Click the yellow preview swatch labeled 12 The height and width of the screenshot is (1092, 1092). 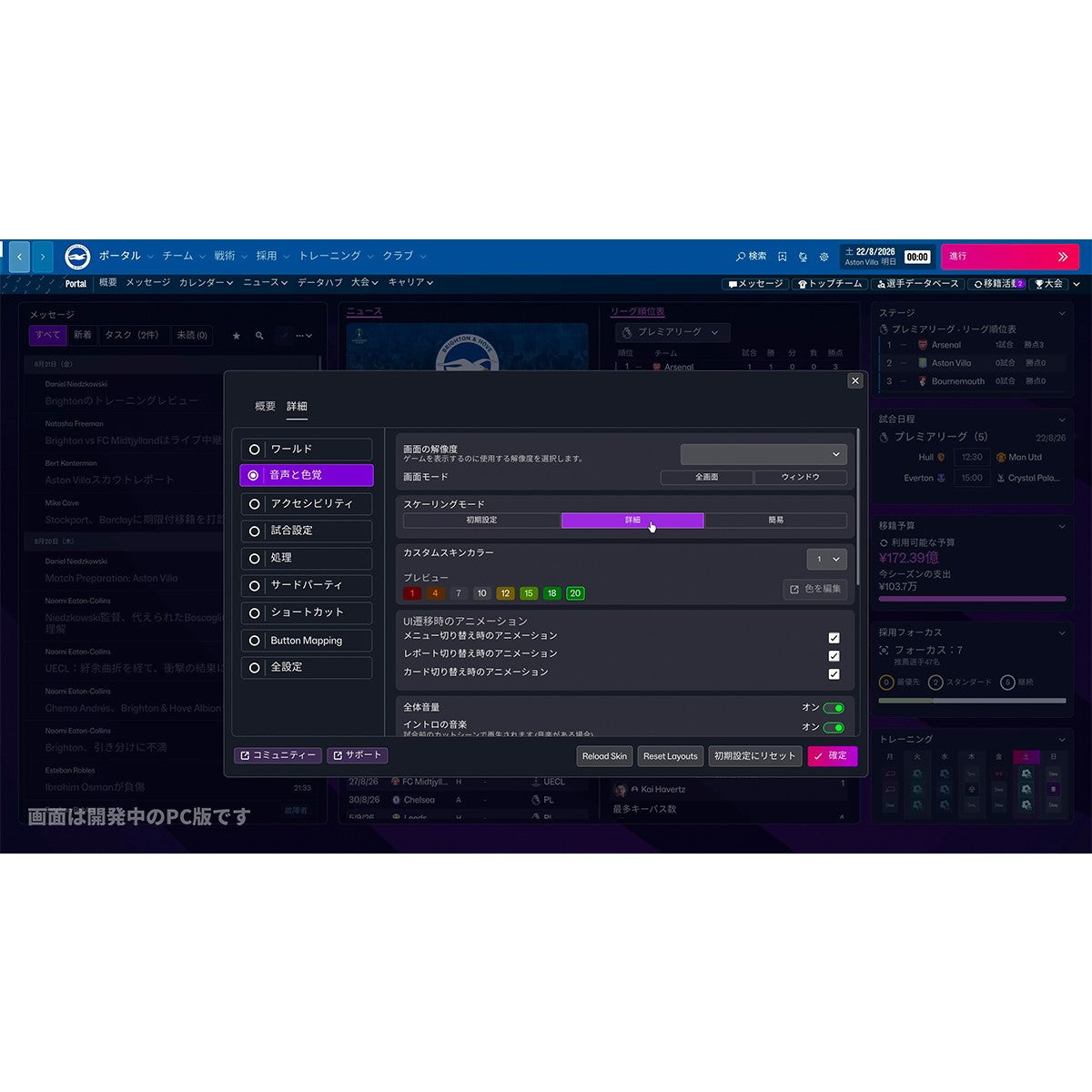pyautogui.click(x=505, y=593)
